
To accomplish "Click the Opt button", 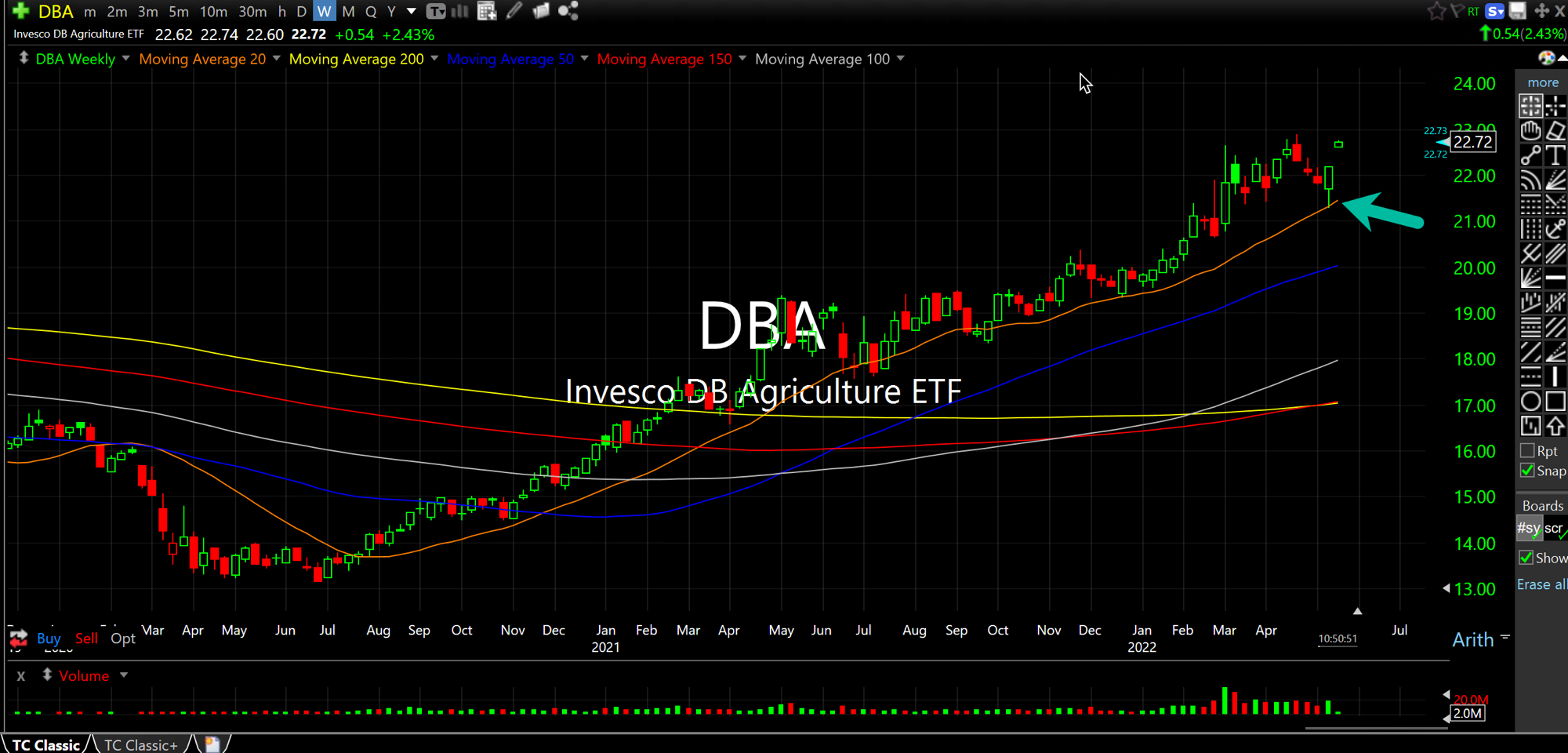I will pos(123,638).
